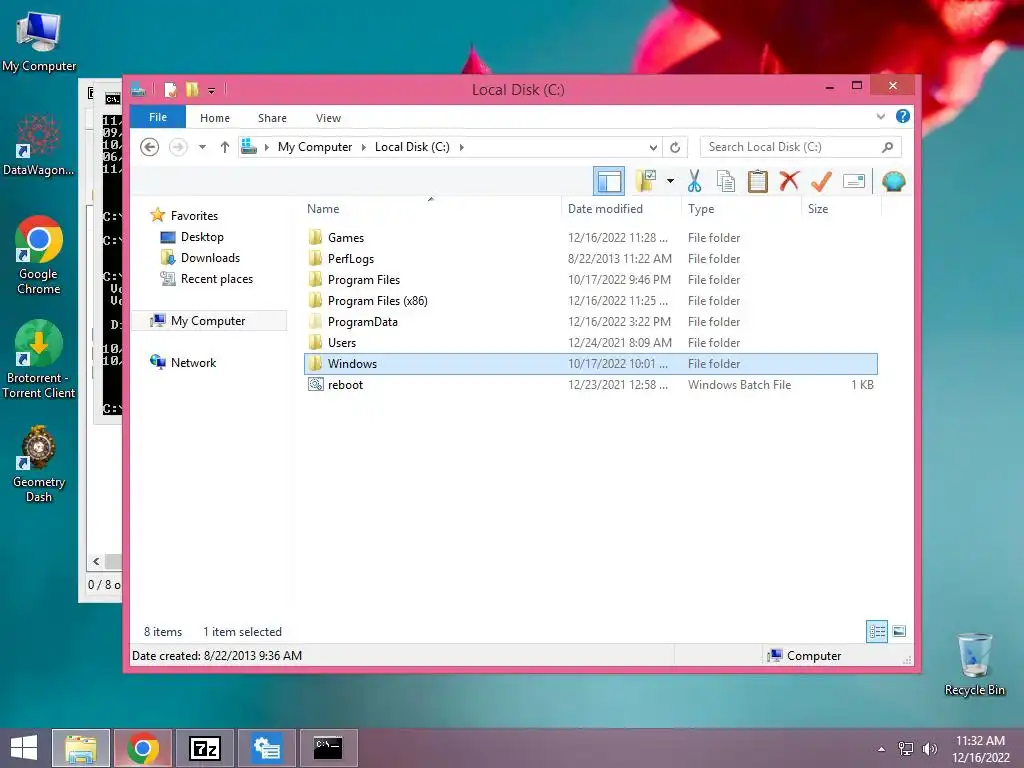Switch to the Home ribbon tab

coord(215,118)
